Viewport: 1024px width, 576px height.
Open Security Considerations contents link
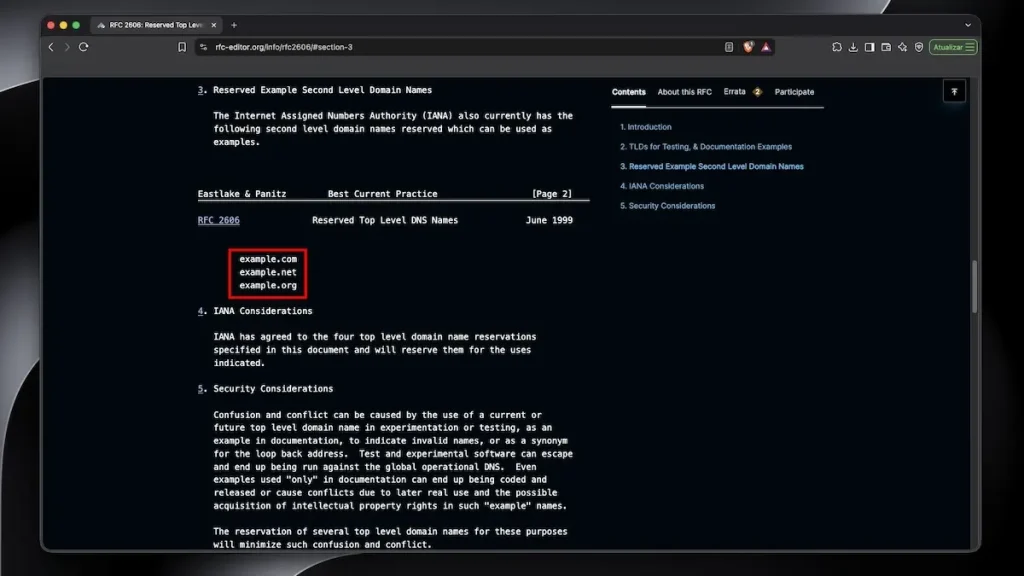coord(667,206)
